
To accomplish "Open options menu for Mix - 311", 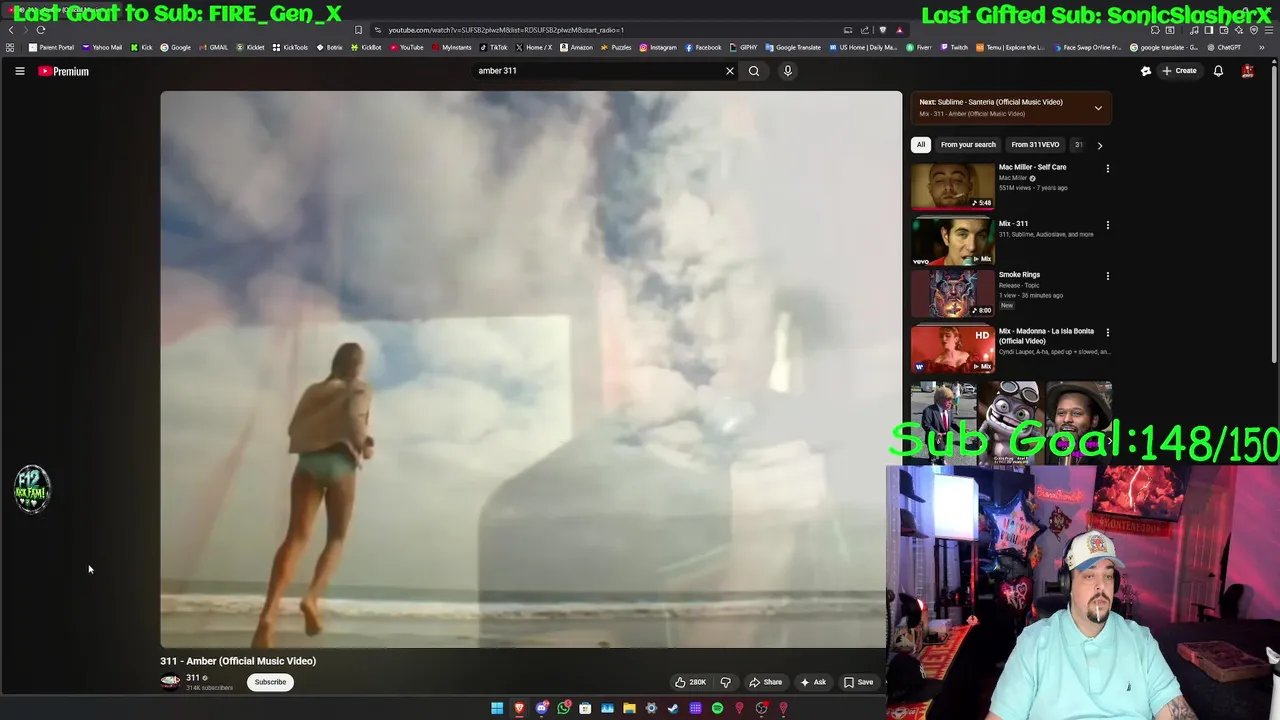I will click(x=1107, y=225).
